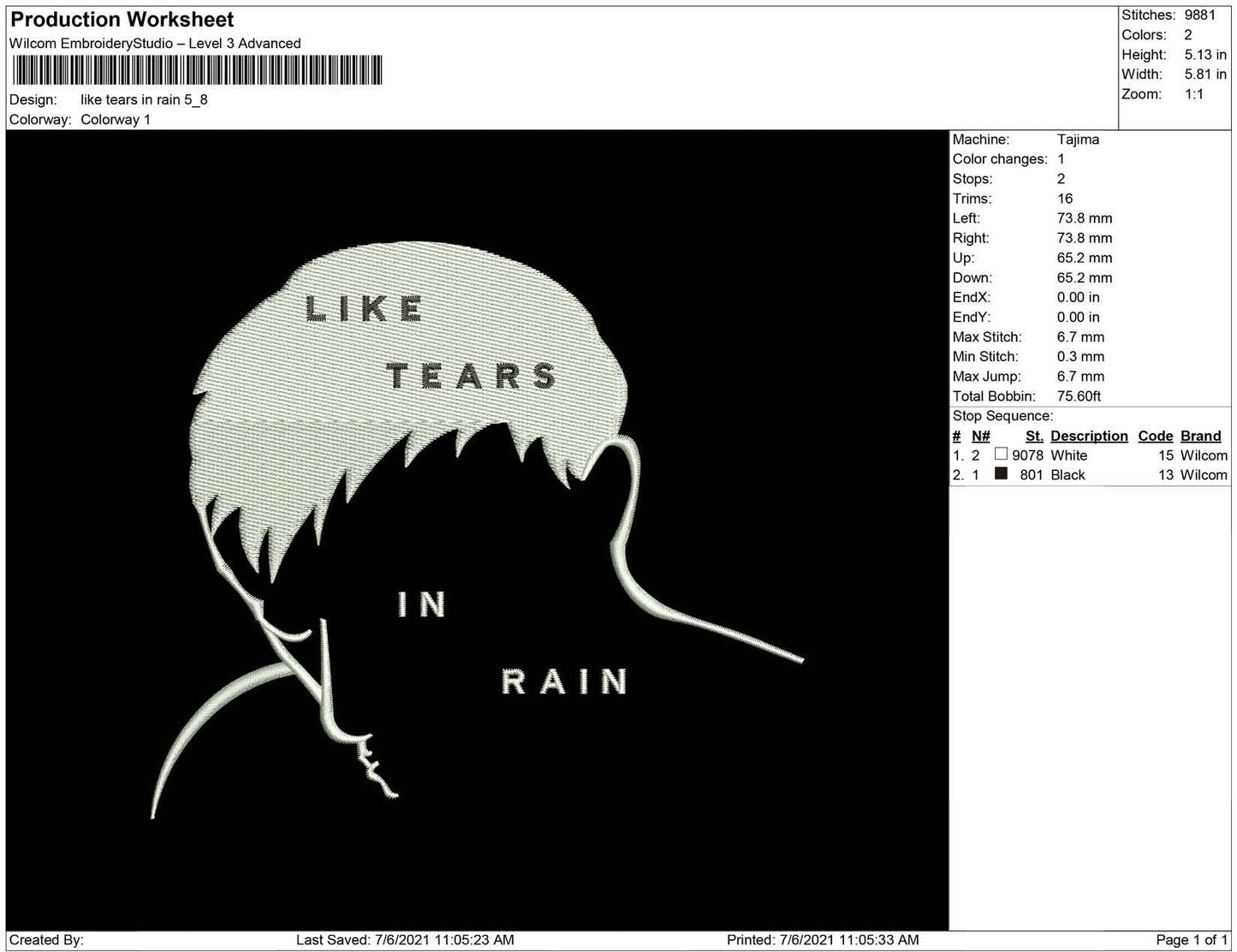Click the "Created By:" footer label
The image size is (1237, 952).
(46, 940)
